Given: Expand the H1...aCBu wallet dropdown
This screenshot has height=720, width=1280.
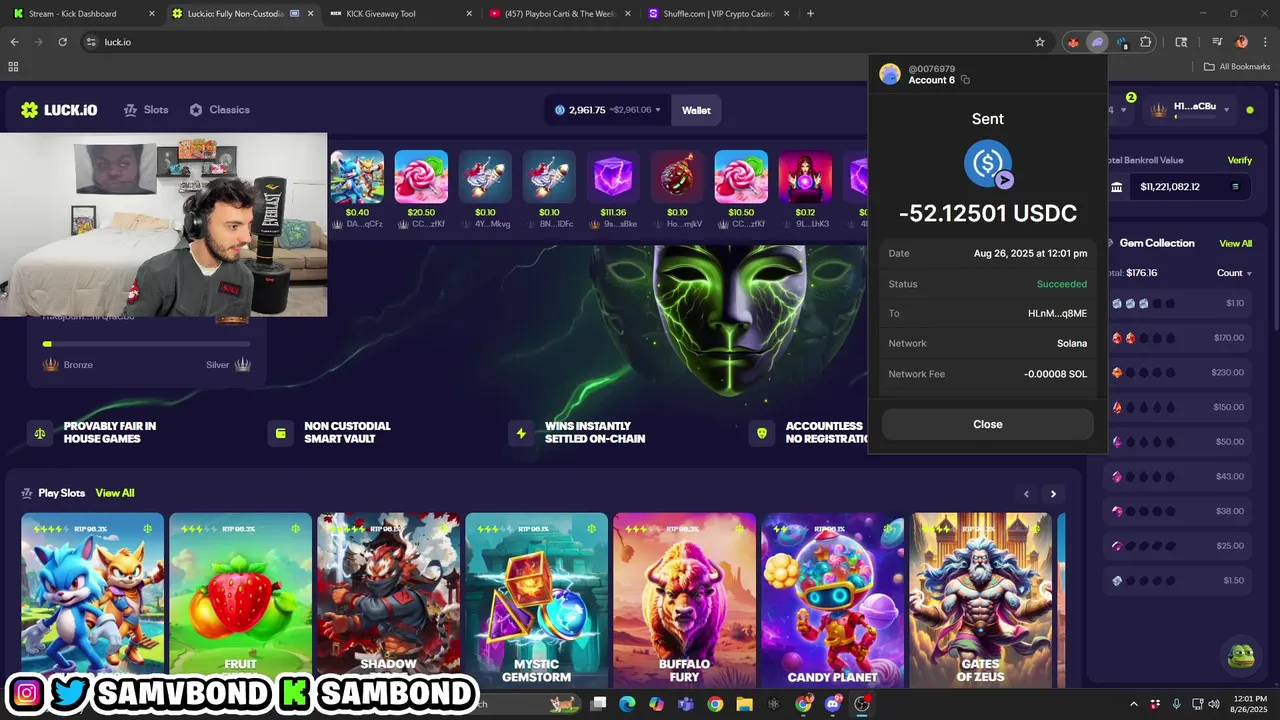Looking at the screenshot, I should tap(1226, 110).
